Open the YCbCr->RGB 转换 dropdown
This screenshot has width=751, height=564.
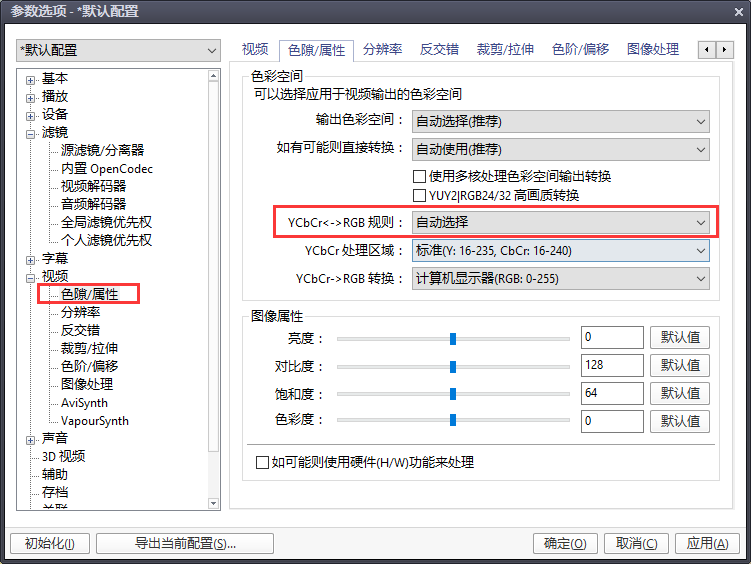(x=560, y=279)
